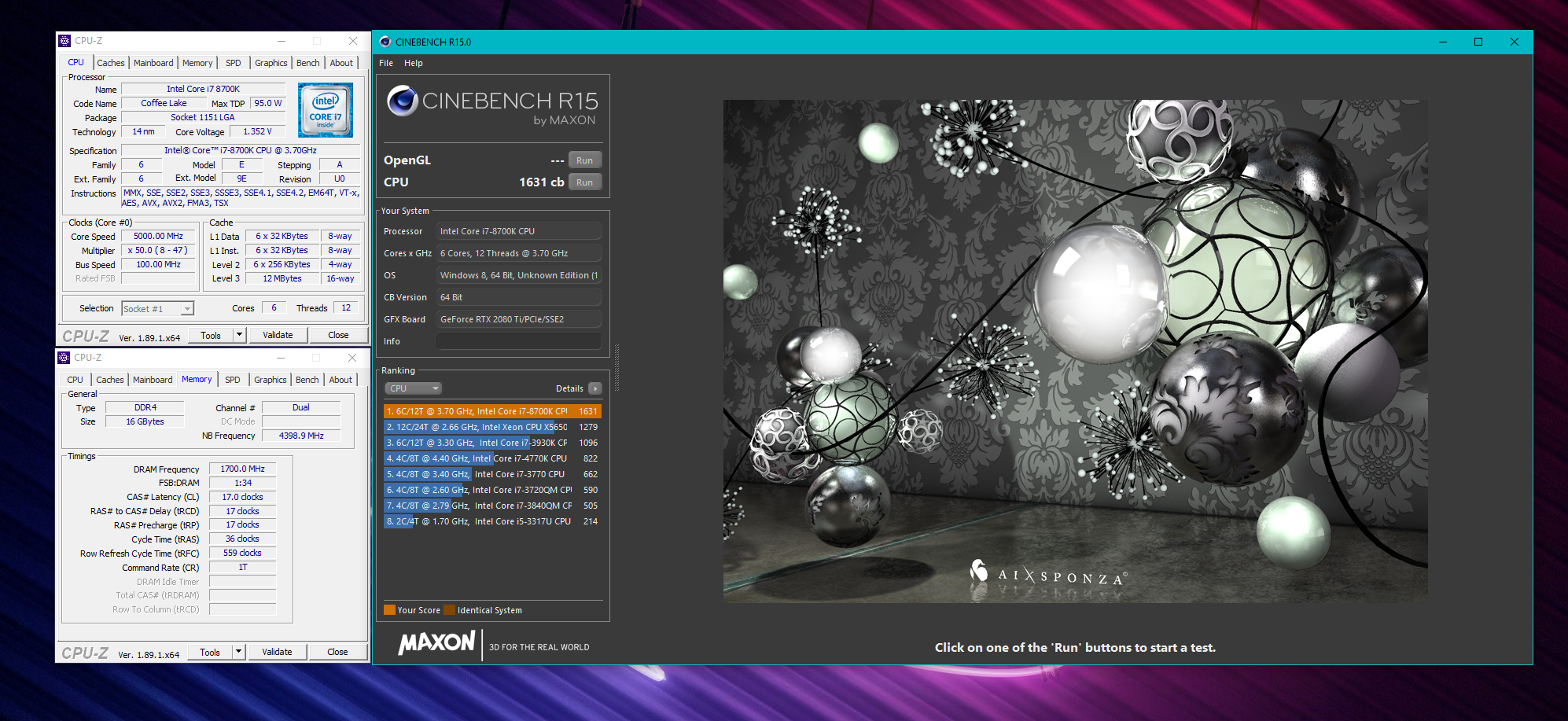Viewport: 1568px width, 721px height.
Task: Switch to About tab in top CPU-Z window
Action: coord(341,63)
